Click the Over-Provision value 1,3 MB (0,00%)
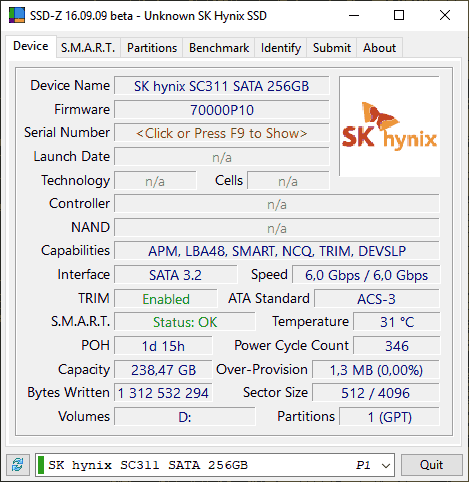 tap(376, 370)
